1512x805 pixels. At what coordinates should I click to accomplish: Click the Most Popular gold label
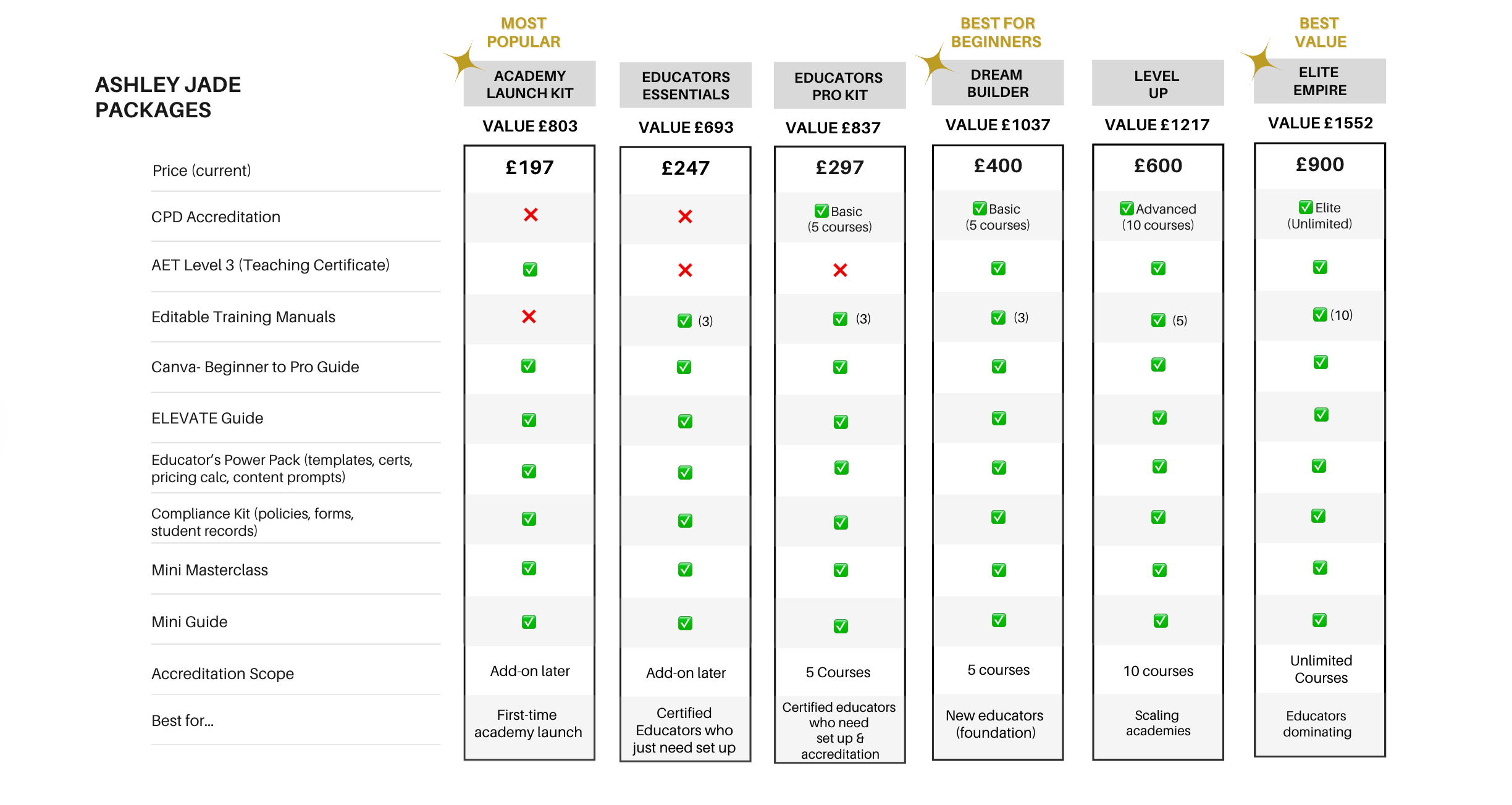tap(523, 33)
